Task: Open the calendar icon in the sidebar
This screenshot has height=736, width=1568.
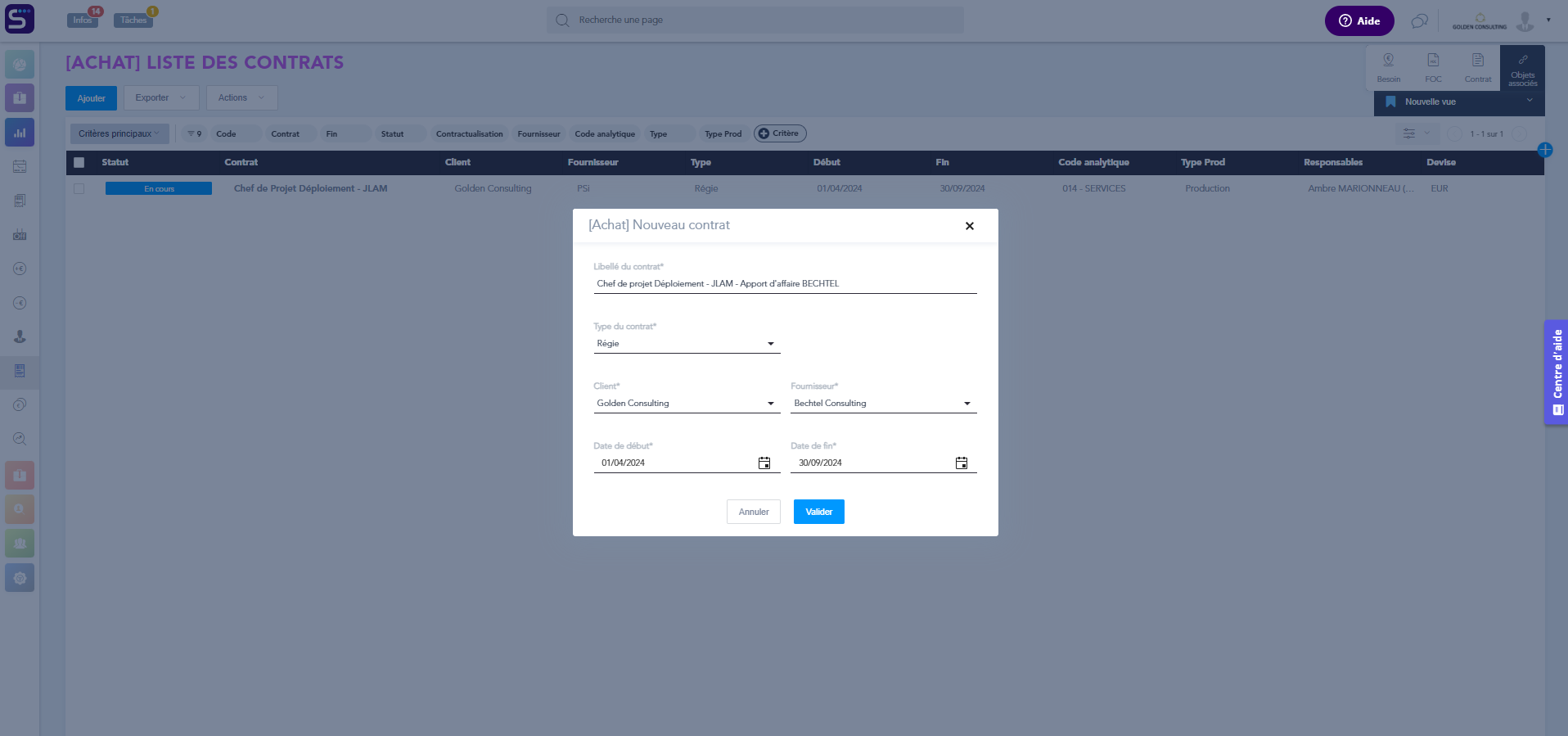Action: pos(20,166)
